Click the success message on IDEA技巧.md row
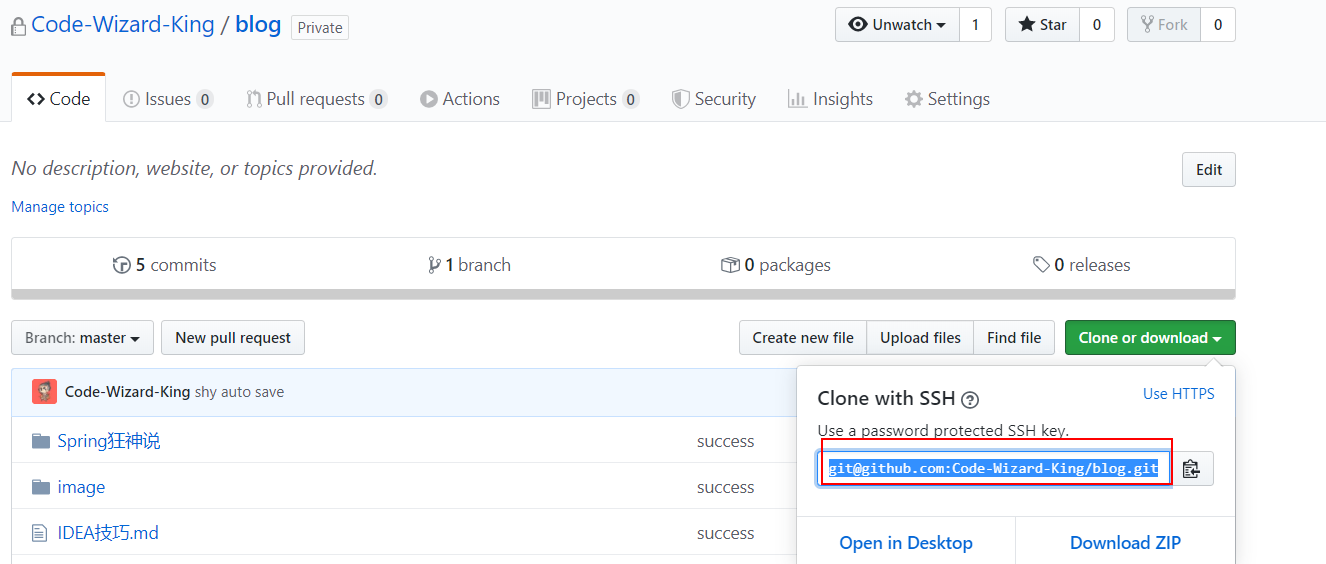 tap(725, 533)
